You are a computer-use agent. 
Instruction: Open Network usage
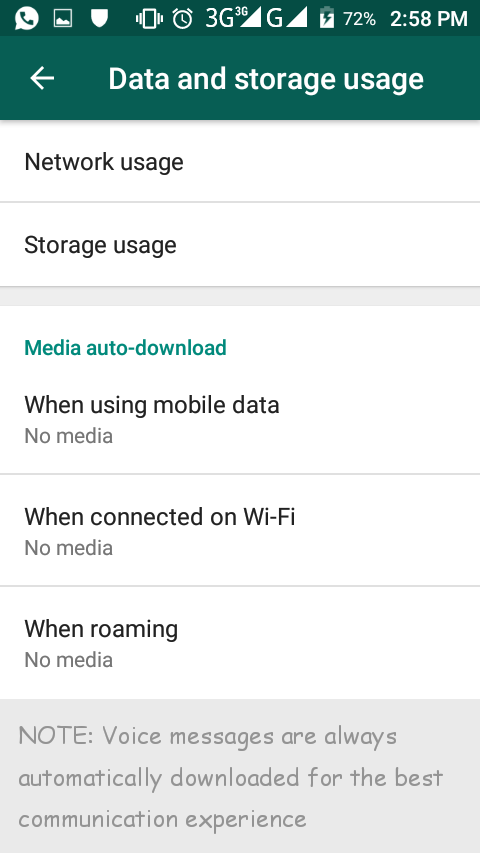[x=240, y=162]
